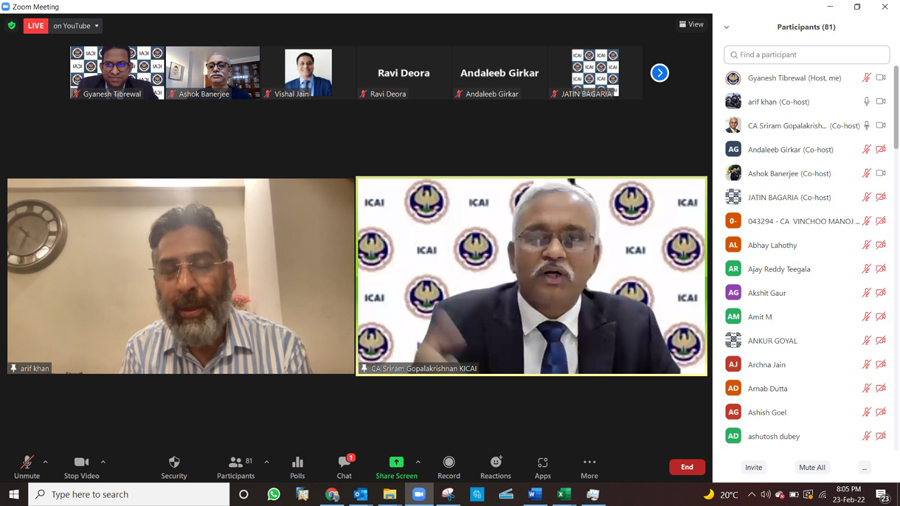Select Arnab Dutta in participant list
The width and height of the screenshot is (900, 506).
pos(806,388)
